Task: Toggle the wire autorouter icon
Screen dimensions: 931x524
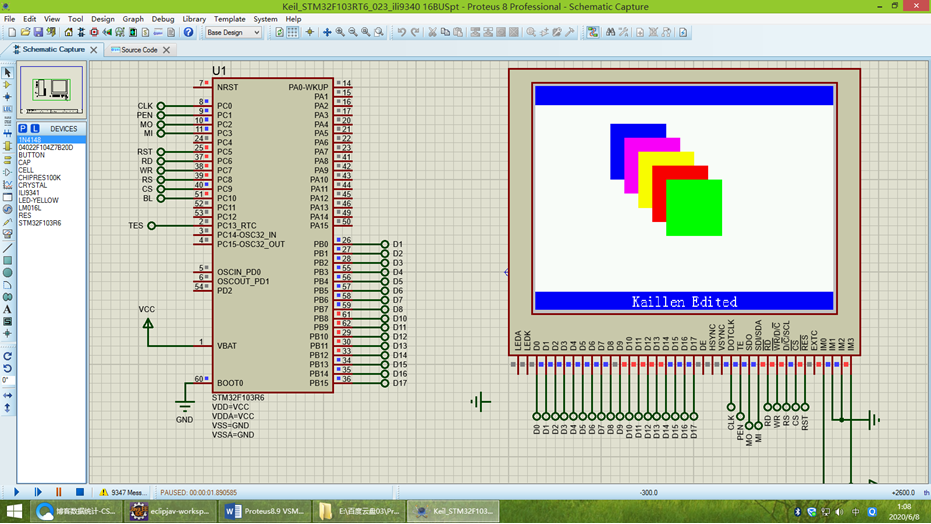Action: (x=593, y=33)
